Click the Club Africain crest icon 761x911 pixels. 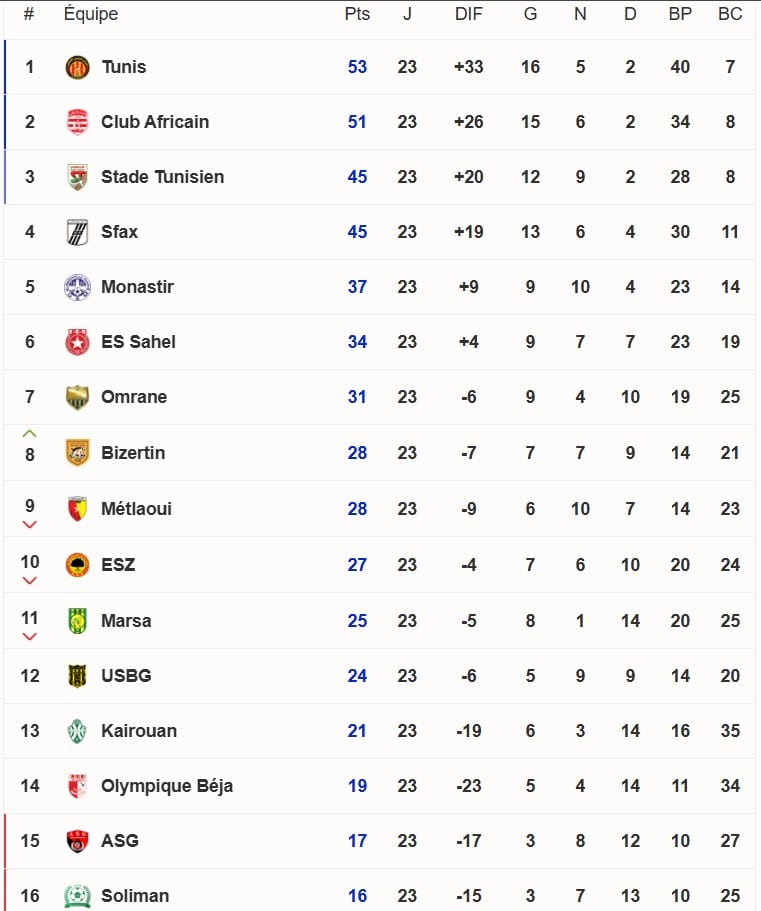[77, 122]
